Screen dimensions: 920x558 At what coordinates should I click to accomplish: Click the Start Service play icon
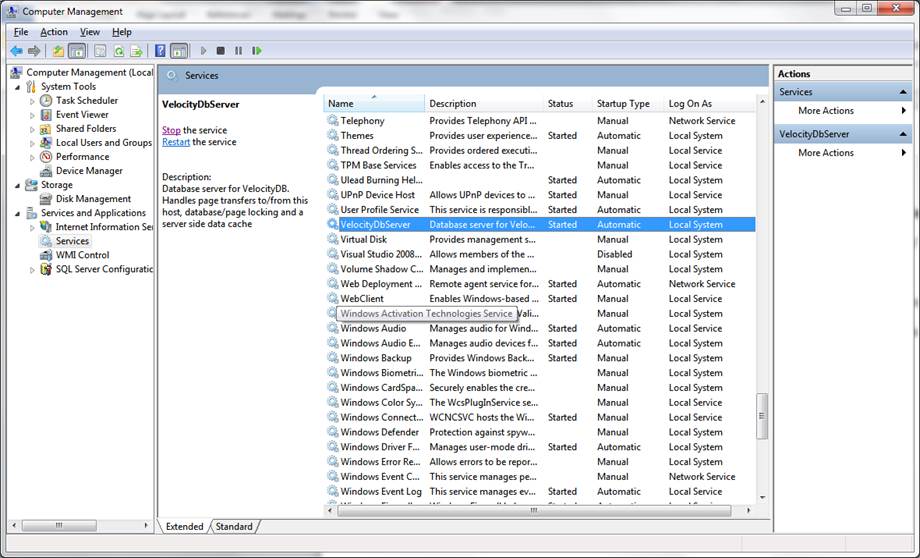tap(203, 51)
